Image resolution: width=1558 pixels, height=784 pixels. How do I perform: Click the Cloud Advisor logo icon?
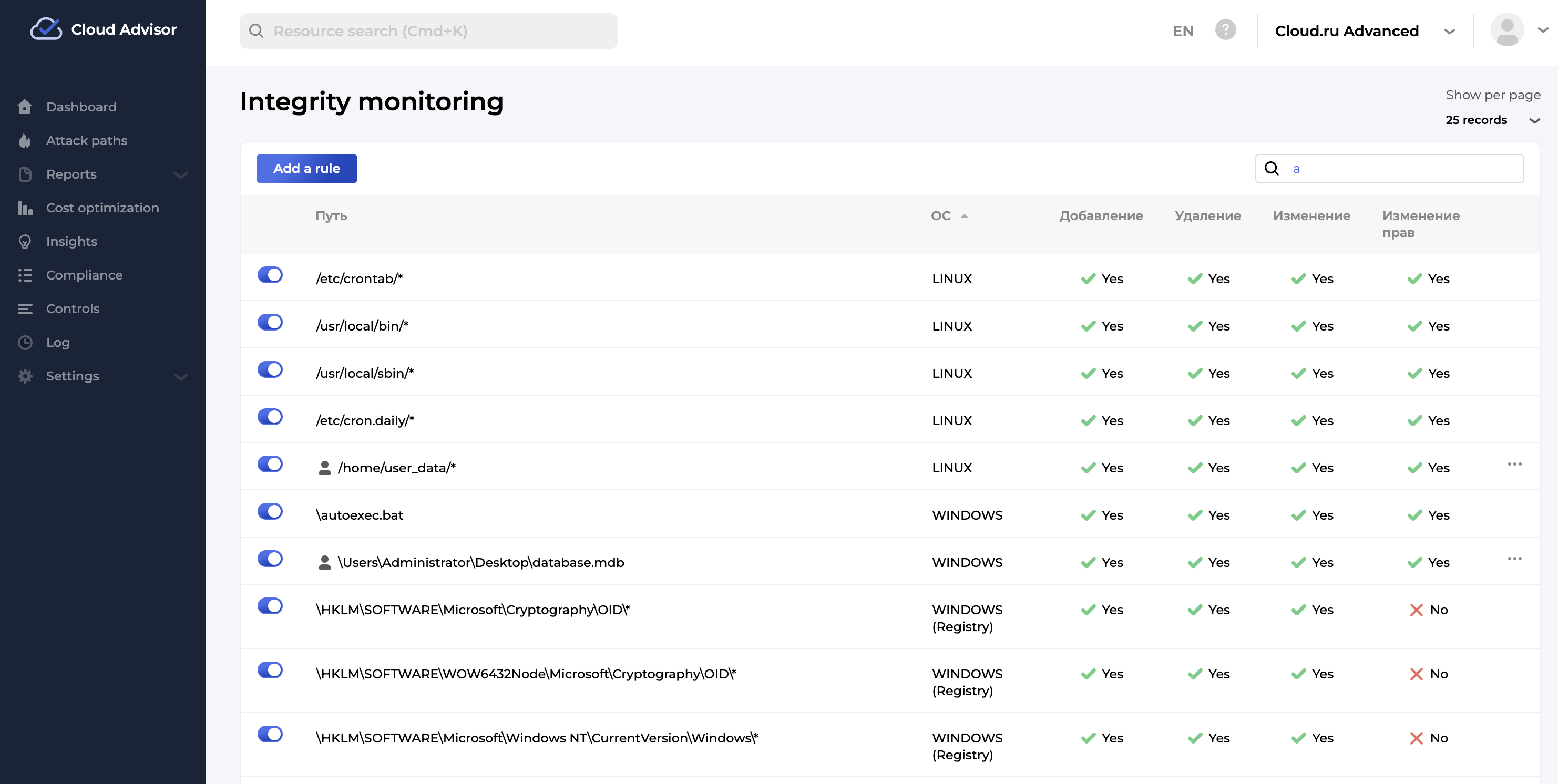pos(46,29)
